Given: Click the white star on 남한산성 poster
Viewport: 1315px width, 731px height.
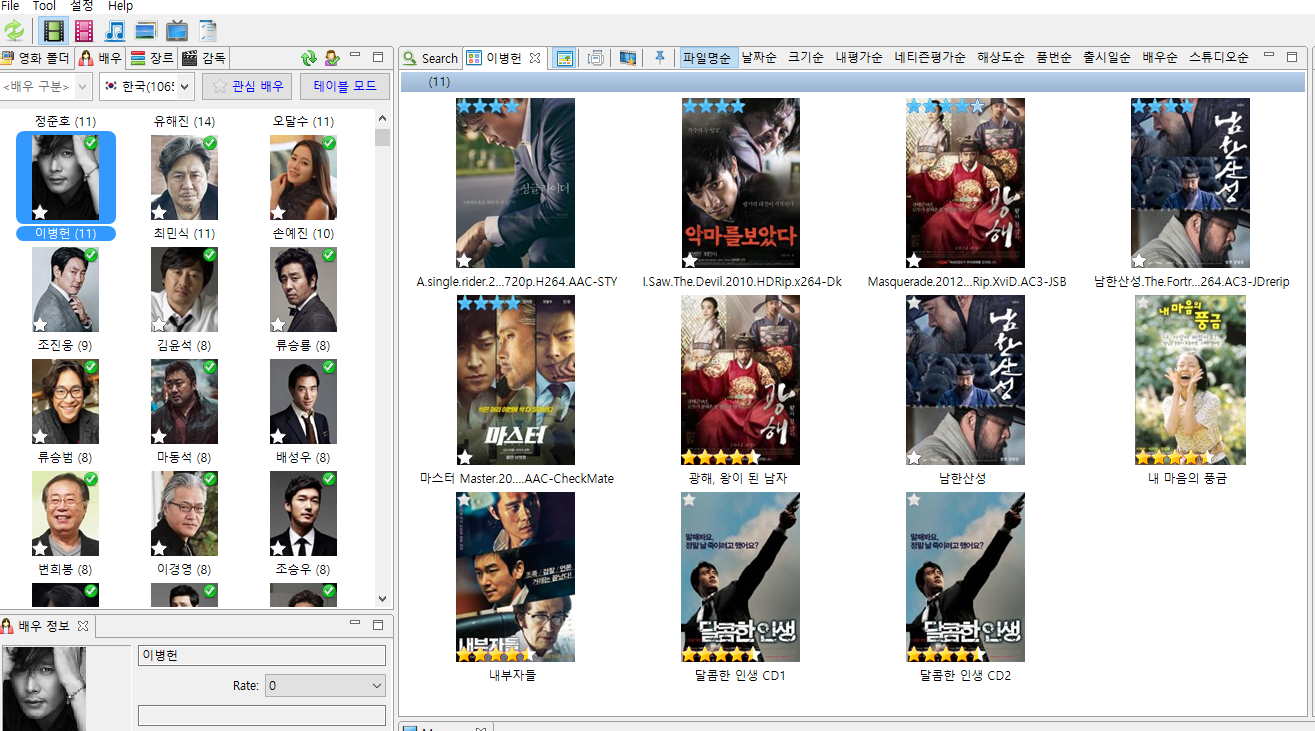Looking at the screenshot, I should point(914,457).
